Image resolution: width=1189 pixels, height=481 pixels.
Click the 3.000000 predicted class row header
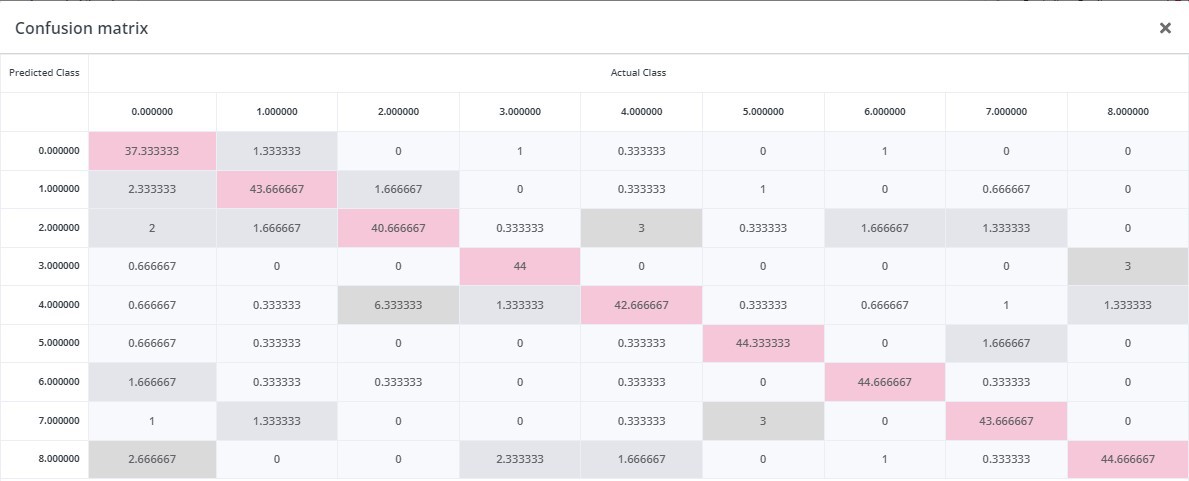(x=44, y=266)
